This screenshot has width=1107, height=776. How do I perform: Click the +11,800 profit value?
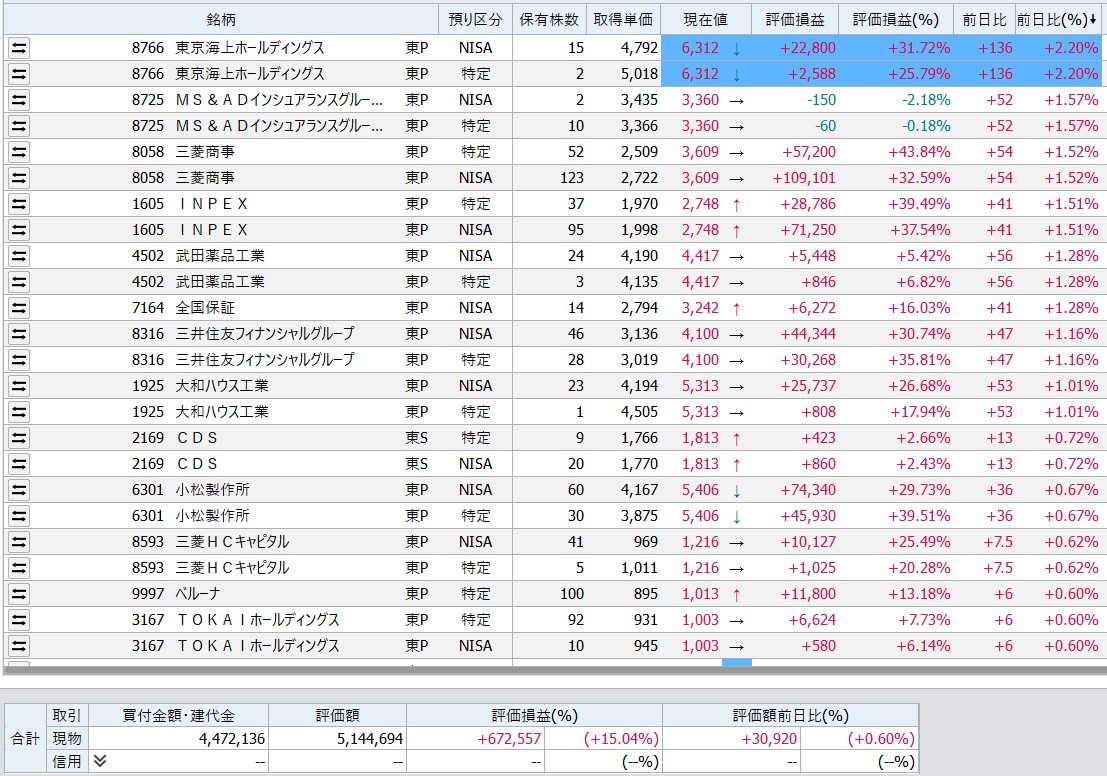pyautogui.click(x=808, y=594)
